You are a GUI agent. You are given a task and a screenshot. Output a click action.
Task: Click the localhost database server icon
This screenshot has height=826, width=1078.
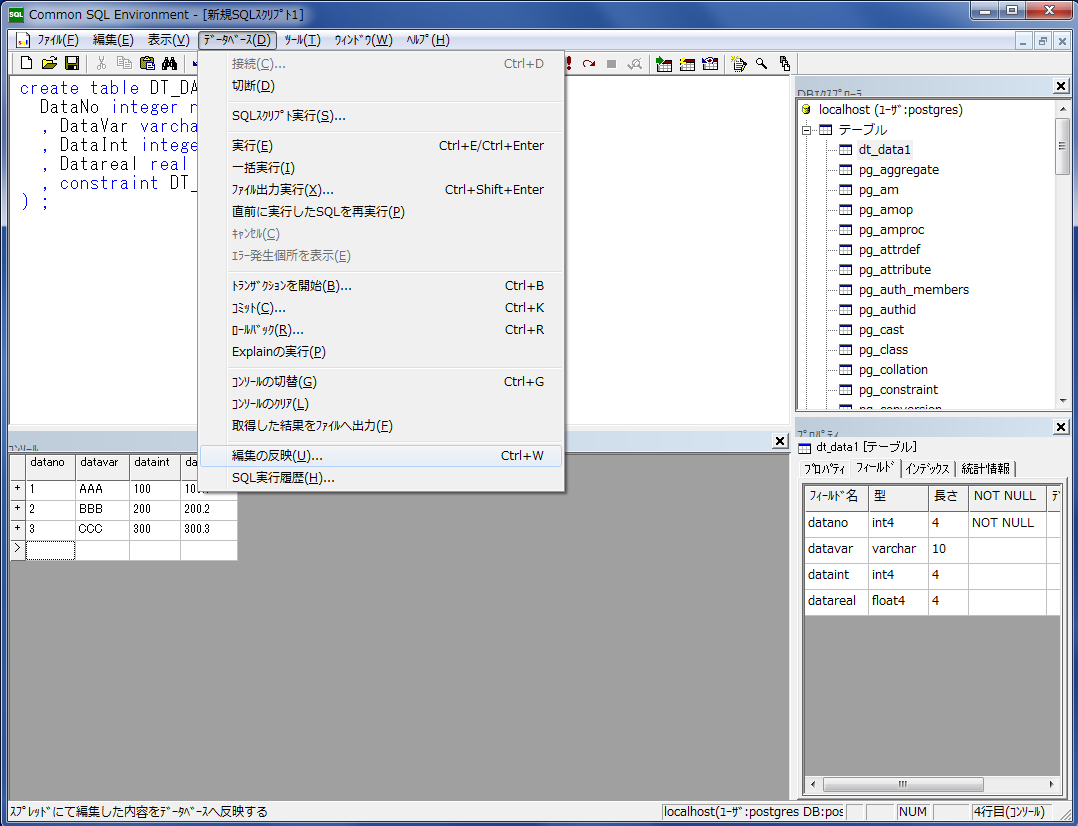(x=806, y=110)
